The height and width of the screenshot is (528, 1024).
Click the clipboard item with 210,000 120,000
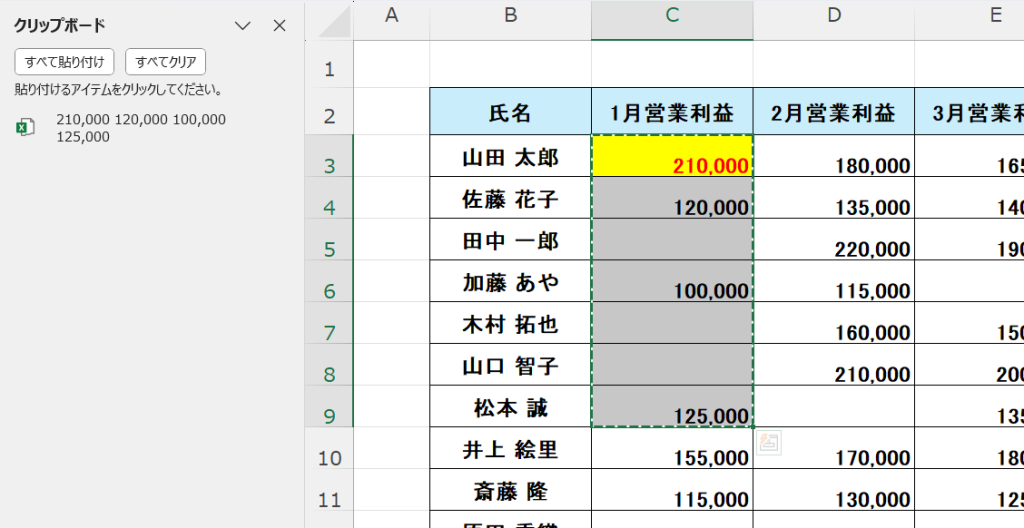point(140,128)
